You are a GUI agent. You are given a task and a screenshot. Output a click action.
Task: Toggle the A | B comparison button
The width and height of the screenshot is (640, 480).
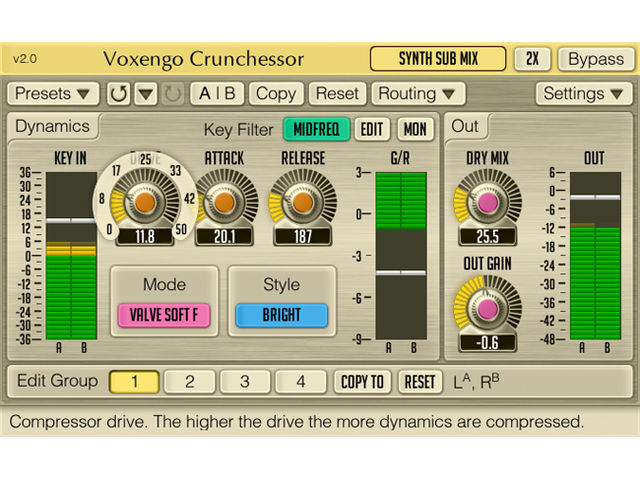click(217, 94)
